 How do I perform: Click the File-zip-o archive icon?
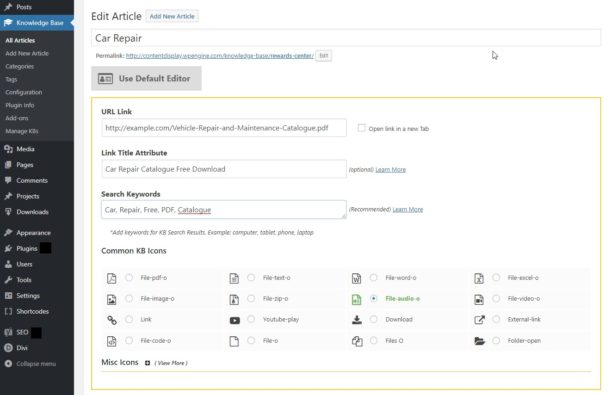point(234,299)
